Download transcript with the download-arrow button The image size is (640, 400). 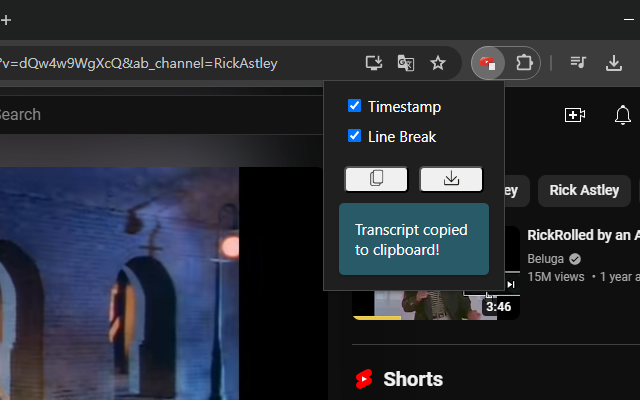click(451, 179)
